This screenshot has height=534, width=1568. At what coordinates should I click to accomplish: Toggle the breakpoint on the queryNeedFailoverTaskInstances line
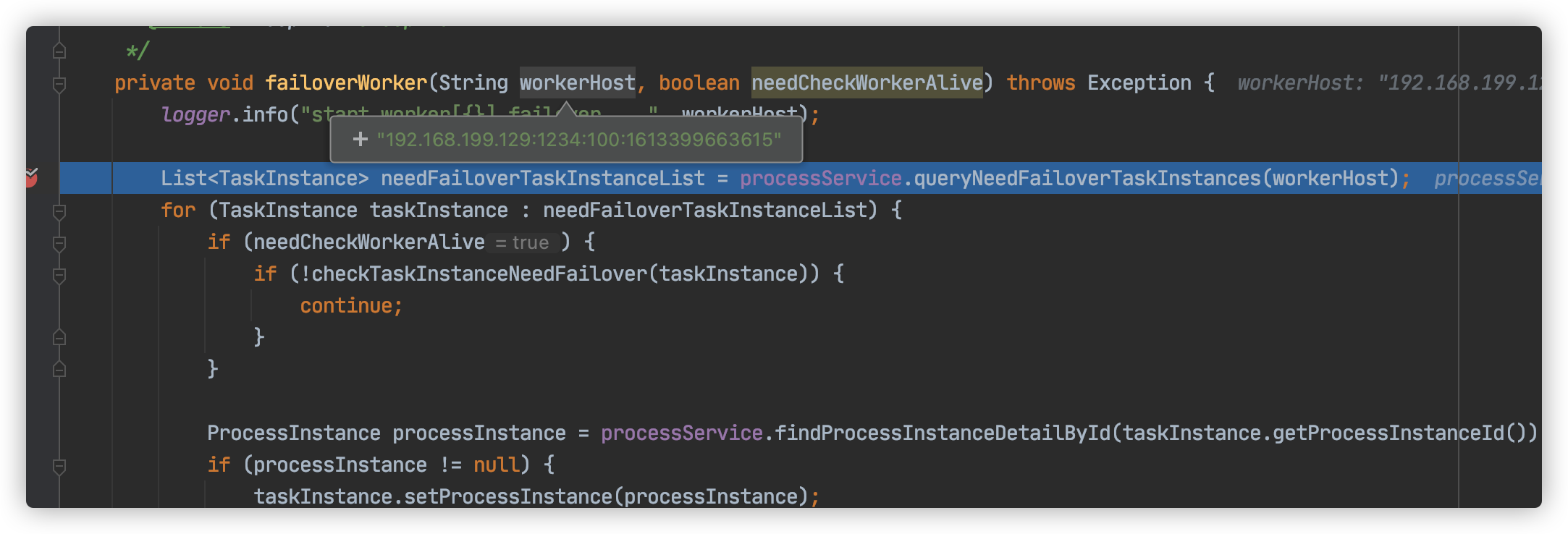[x=33, y=177]
